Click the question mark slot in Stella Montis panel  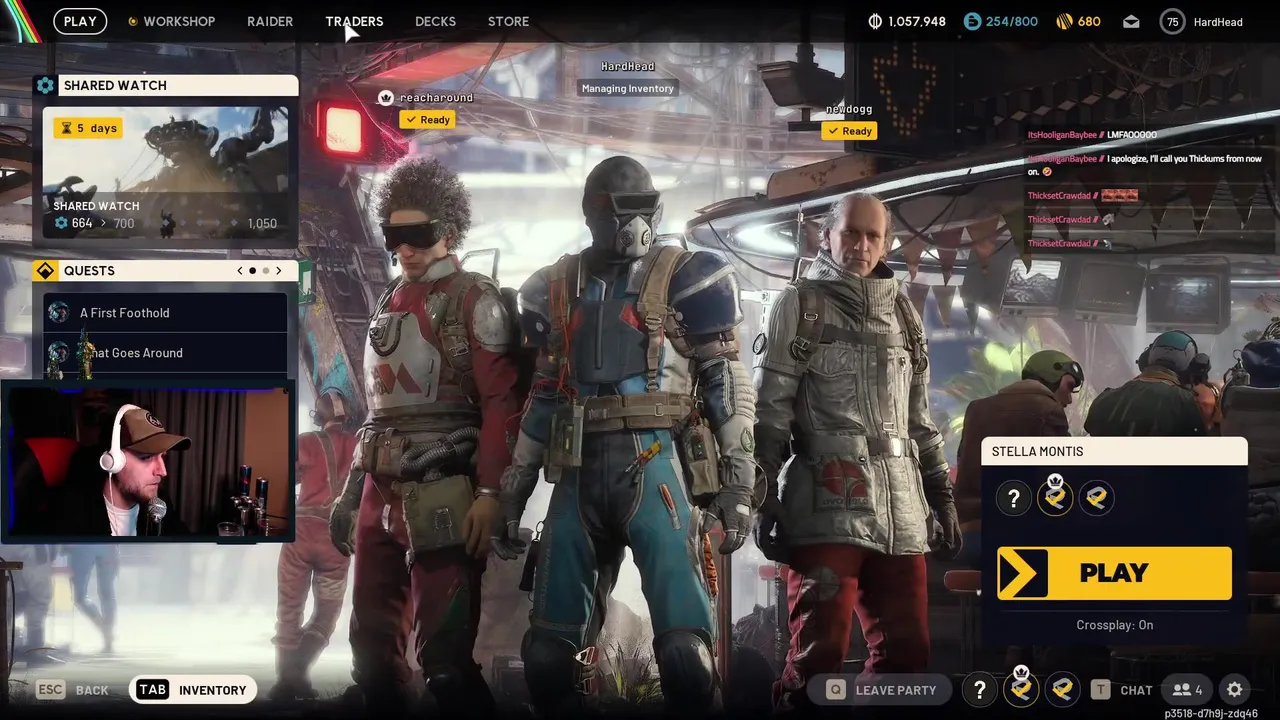pyautogui.click(x=1014, y=498)
